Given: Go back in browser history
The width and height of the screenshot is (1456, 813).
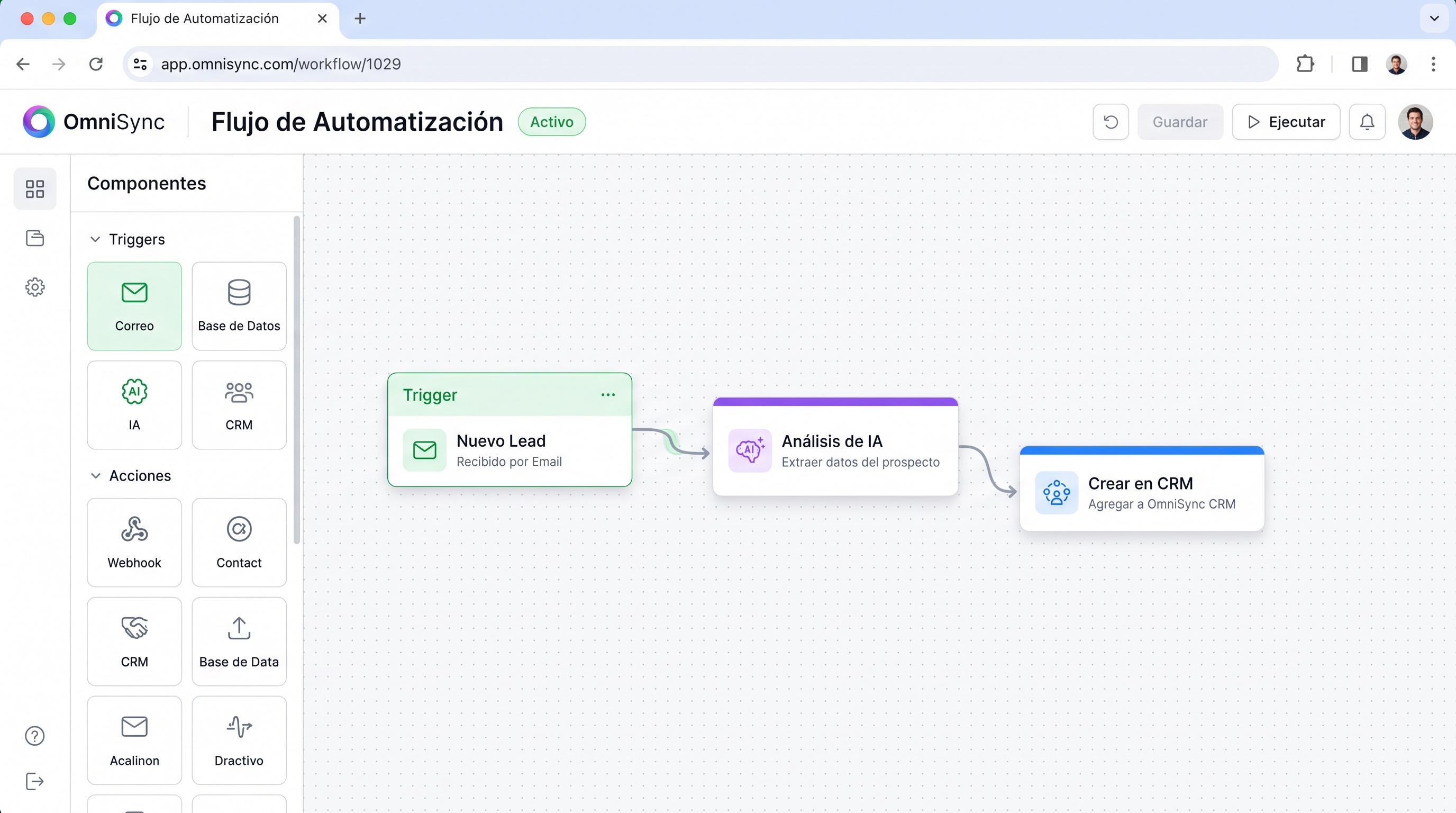Looking at the screenshot, I should [x=23, y=64].
